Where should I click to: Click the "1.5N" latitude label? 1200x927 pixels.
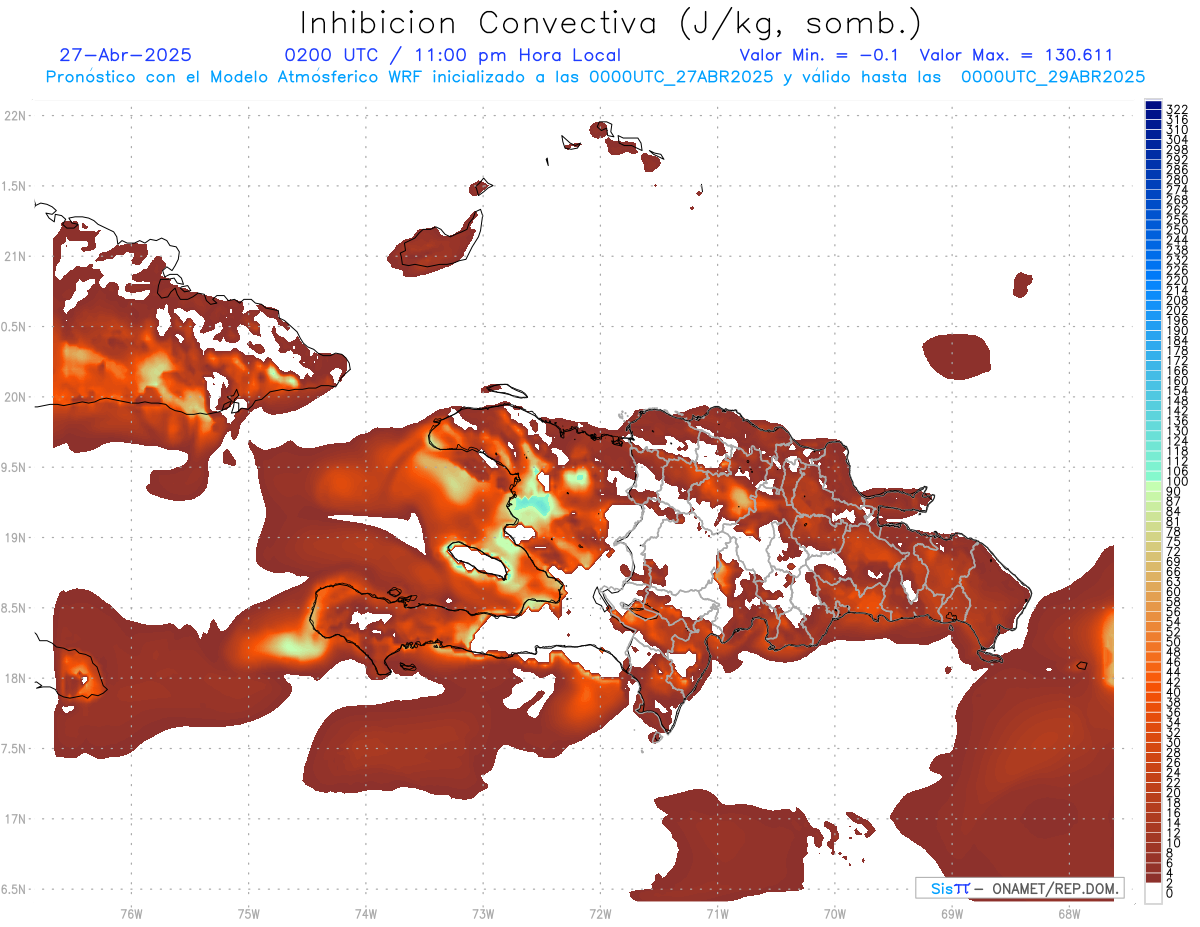coord(15,186)
